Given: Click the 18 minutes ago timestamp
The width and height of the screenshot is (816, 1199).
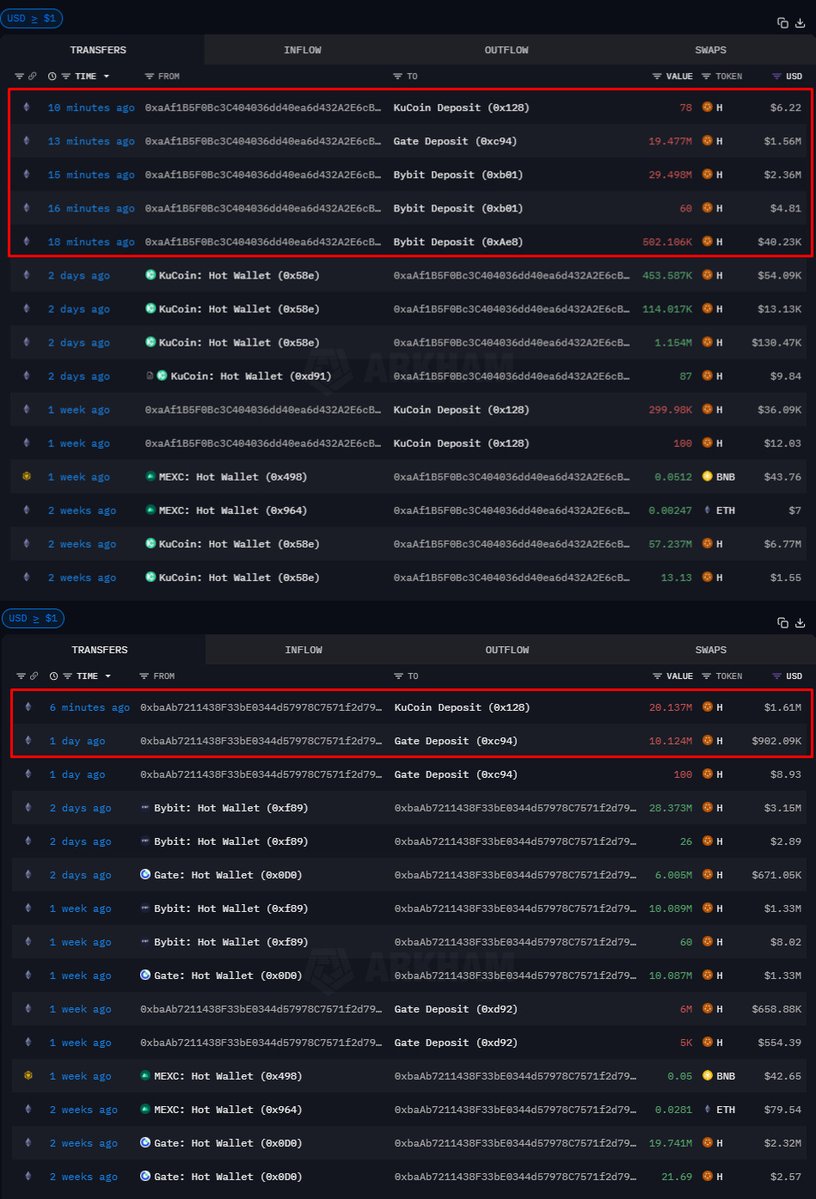Looking at the screenshot, I should (91, 242).
